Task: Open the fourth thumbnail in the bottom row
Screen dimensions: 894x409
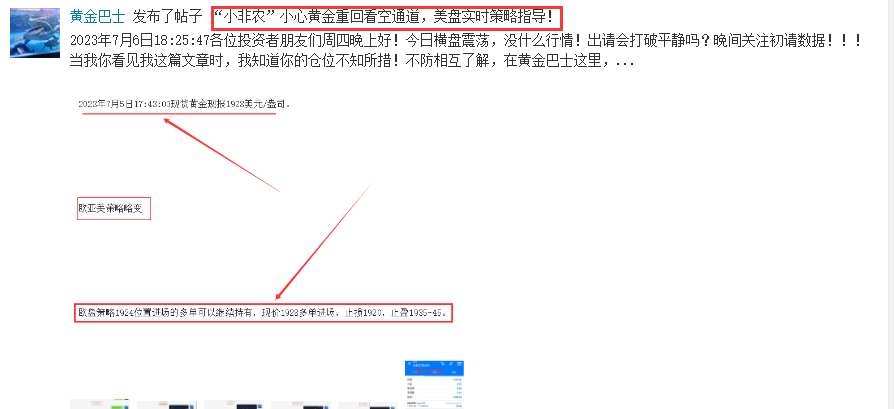Action: 300,404
